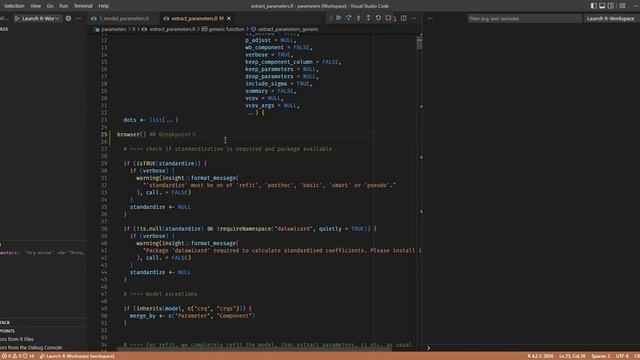Open the View menu

point(36,6)
